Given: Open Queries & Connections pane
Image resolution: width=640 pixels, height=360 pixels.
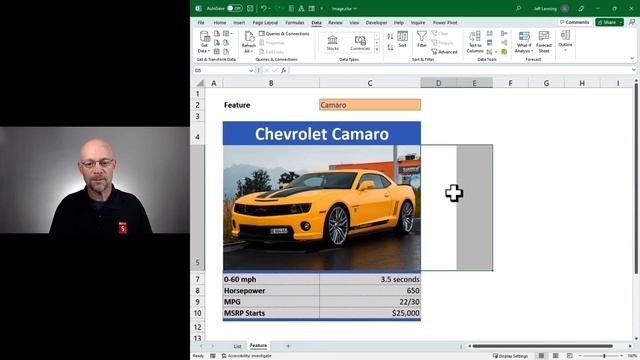Looking at the screenshot, I should [284, 33].
